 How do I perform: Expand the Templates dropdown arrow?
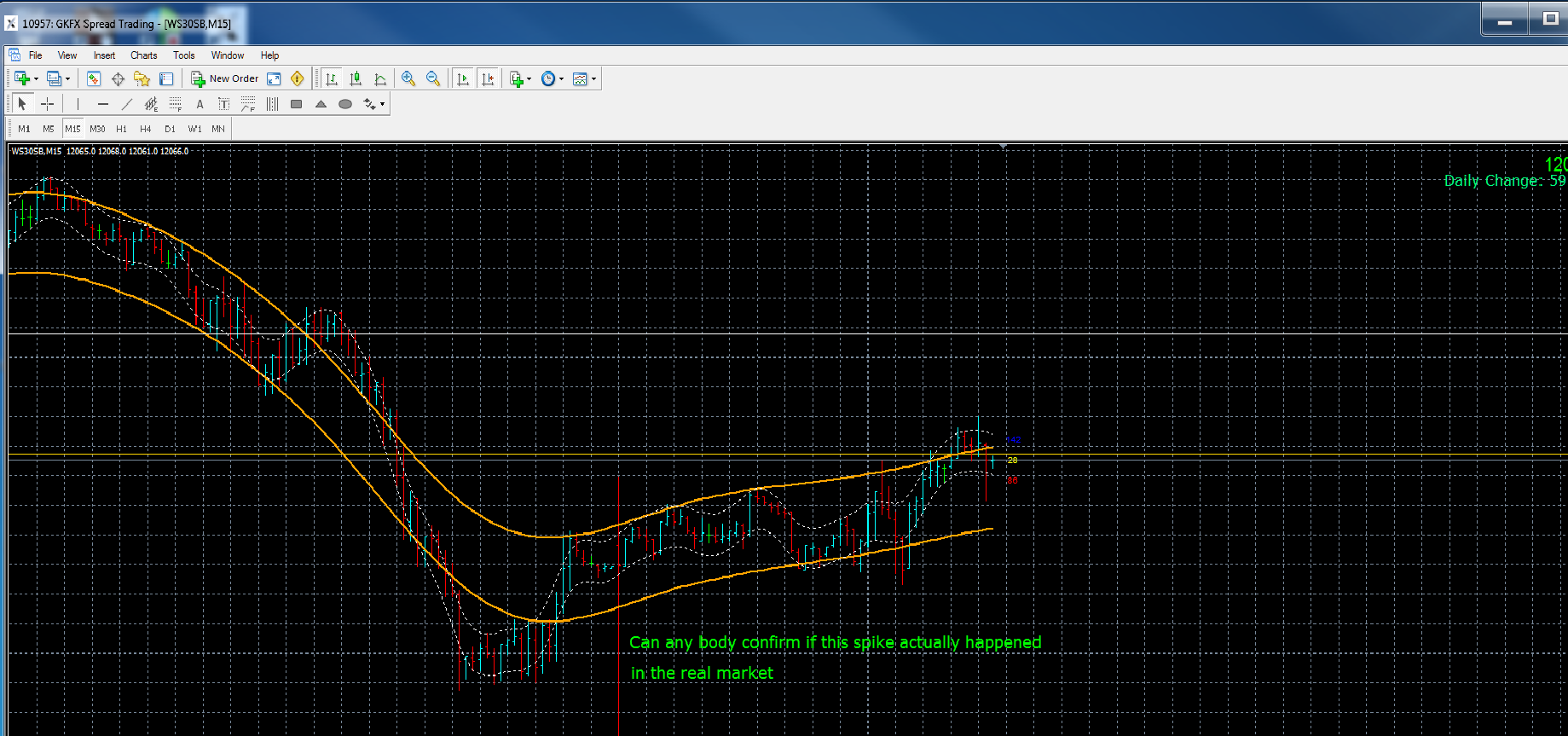(593, 79)
